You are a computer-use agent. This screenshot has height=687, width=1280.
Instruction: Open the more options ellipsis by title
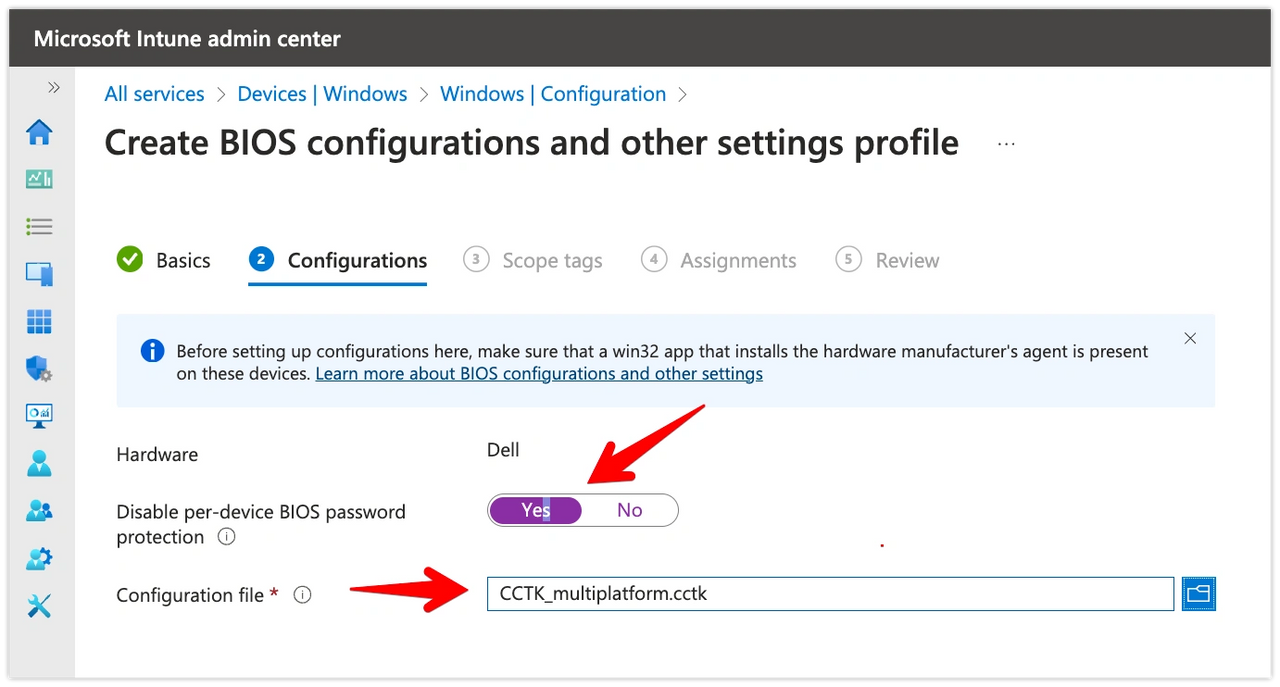(1006, 144)
